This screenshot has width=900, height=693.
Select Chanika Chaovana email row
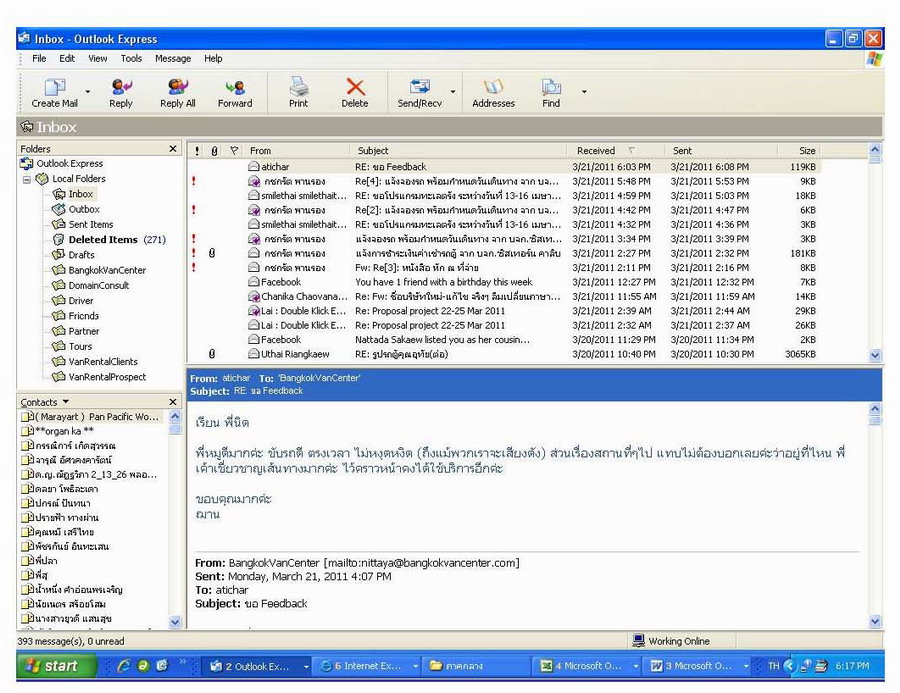(x=504, y=296)
